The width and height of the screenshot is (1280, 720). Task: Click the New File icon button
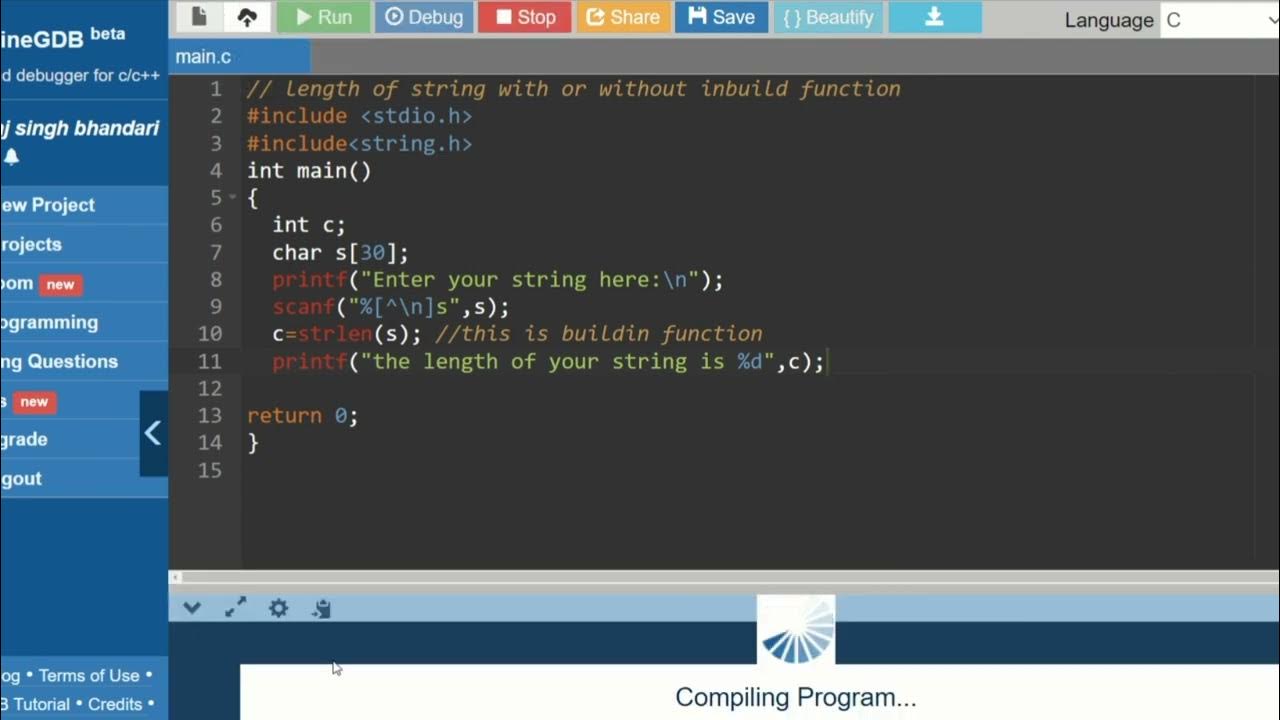pos(200,17)
